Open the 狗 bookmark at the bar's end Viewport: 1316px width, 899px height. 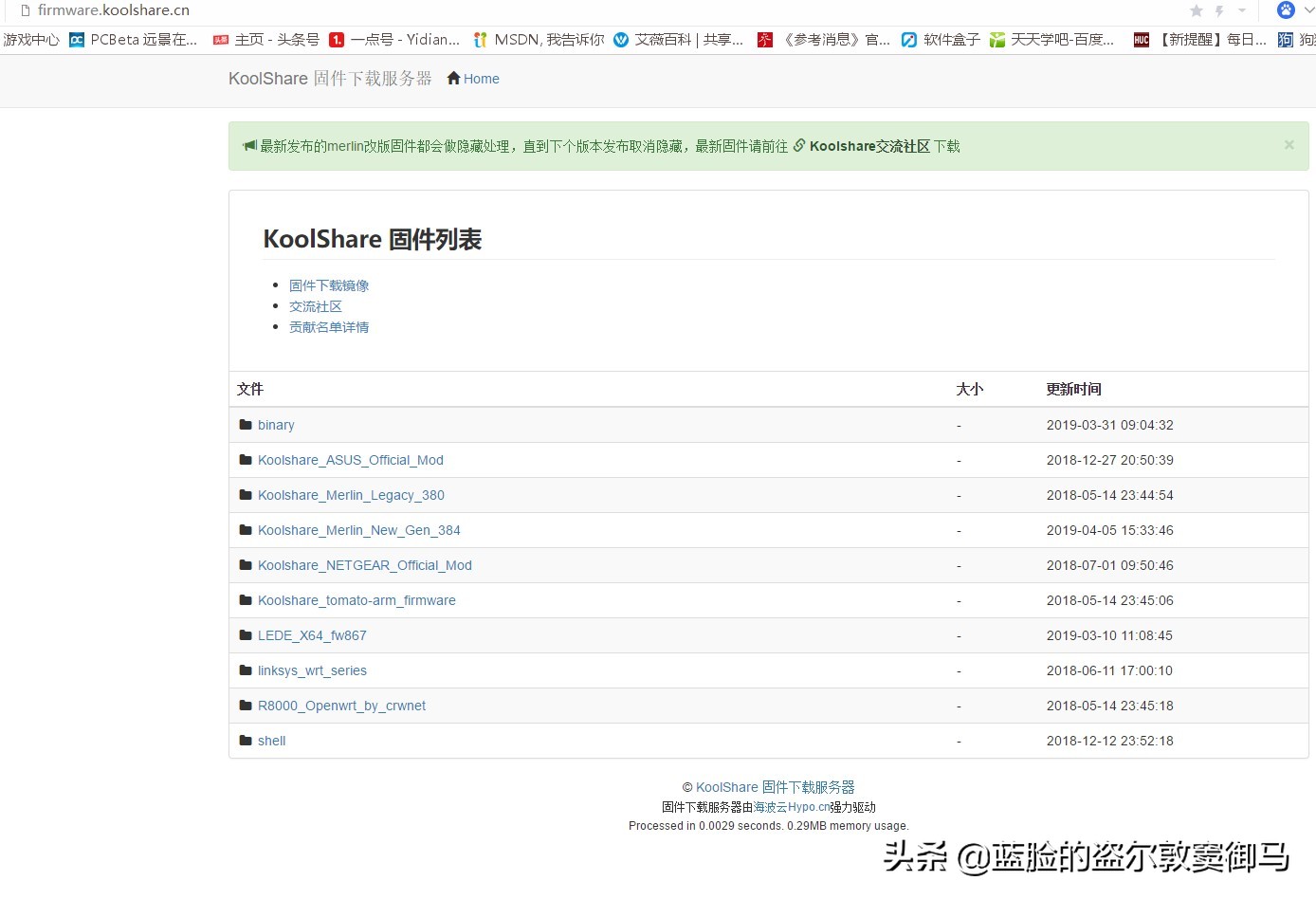(1296, 40)
